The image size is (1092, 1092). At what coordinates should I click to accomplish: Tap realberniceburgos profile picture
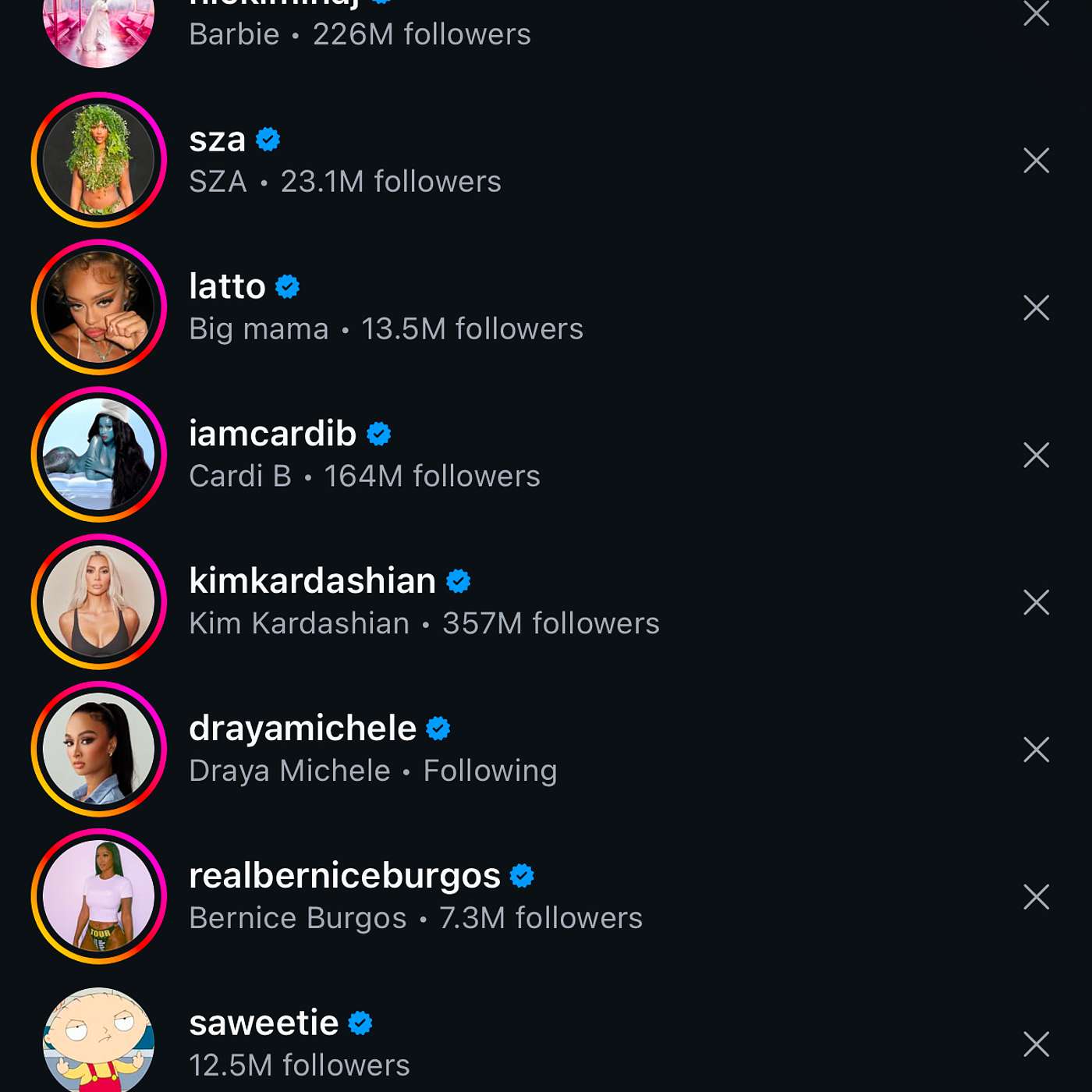(x=99, y=897)
